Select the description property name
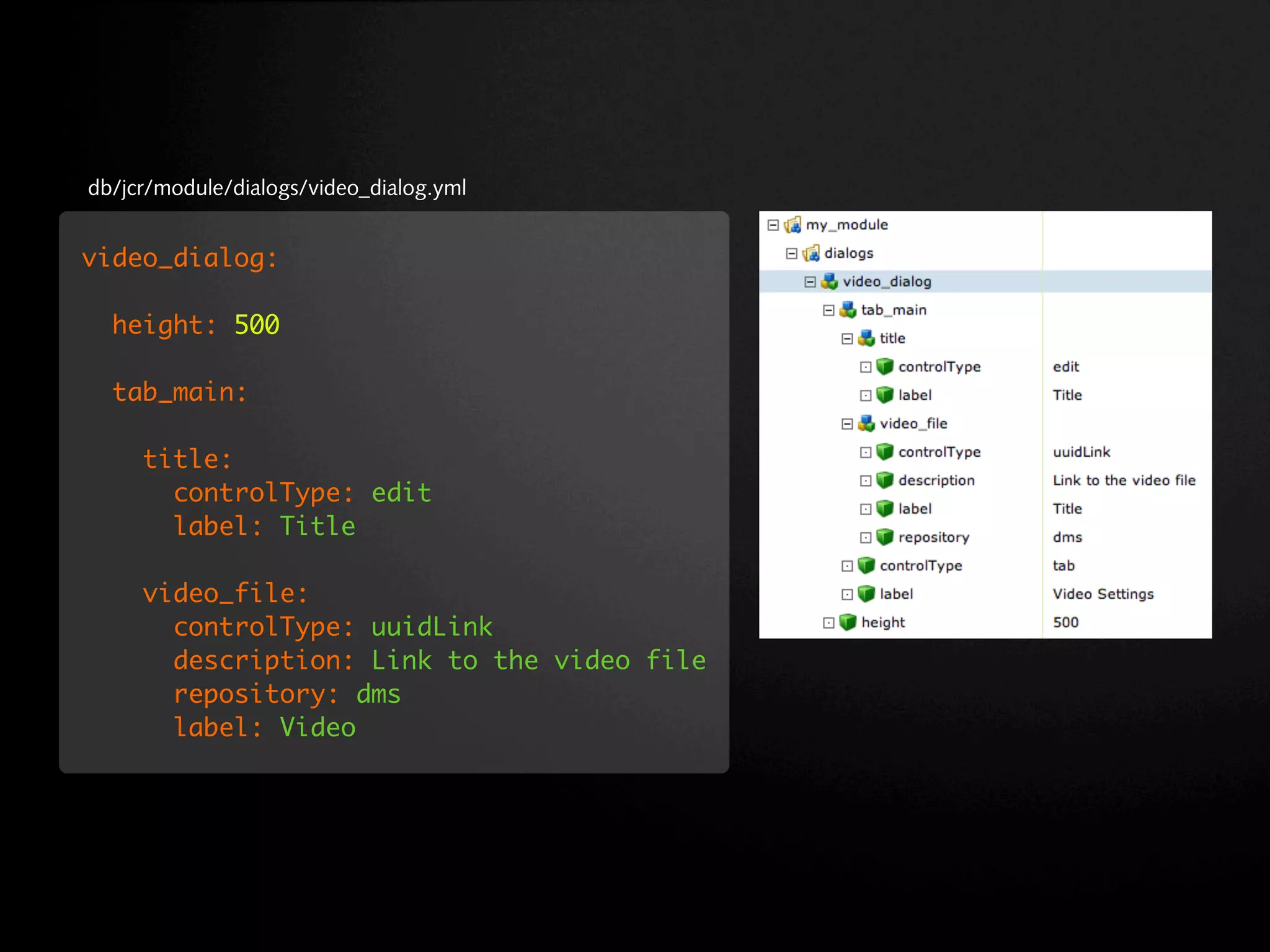Image resolution: width=1270 pixels, height=952 pixels. tap(936, 481)
